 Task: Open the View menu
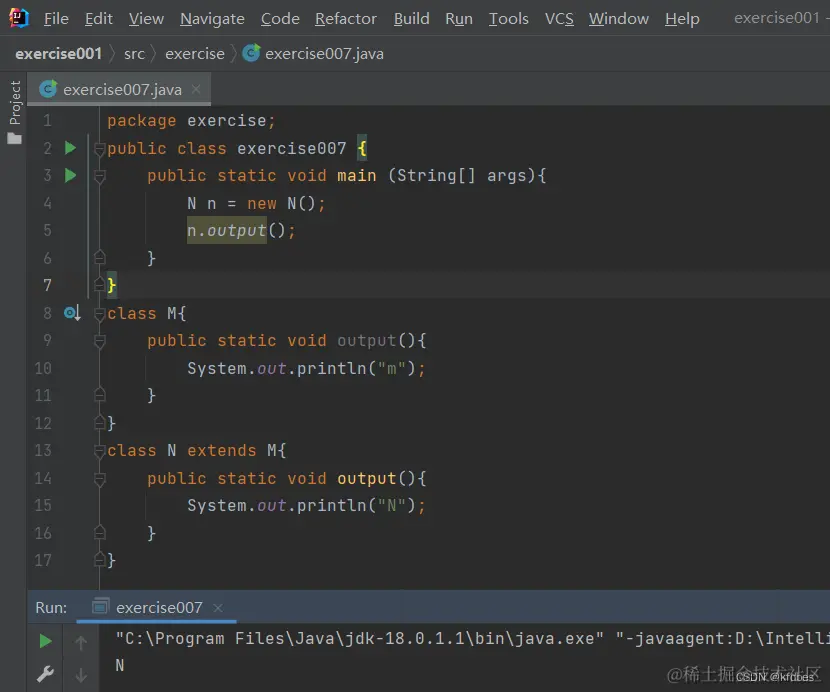coord(146,19)
